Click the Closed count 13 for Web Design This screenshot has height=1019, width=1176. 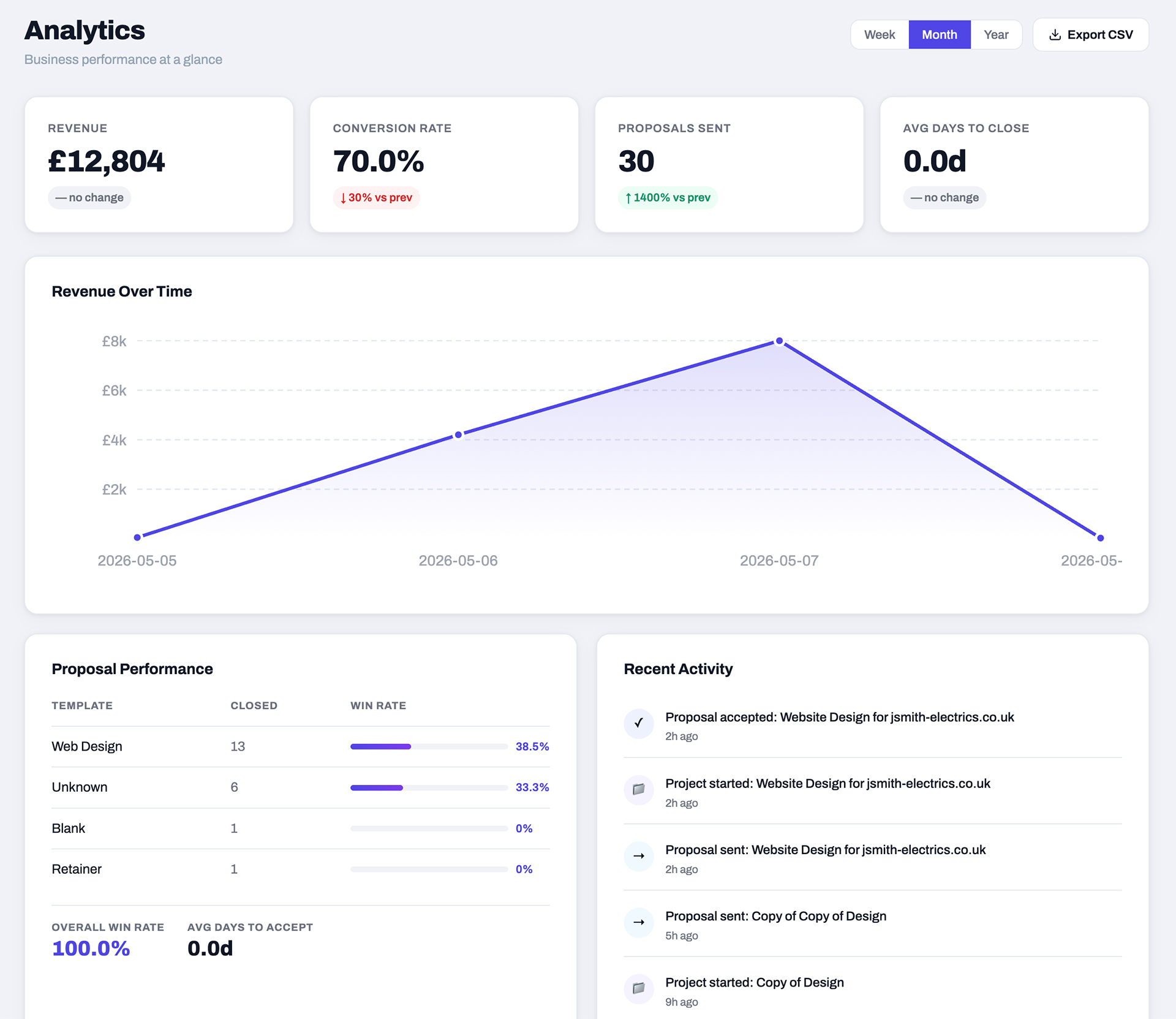click(x=238, y=746)
